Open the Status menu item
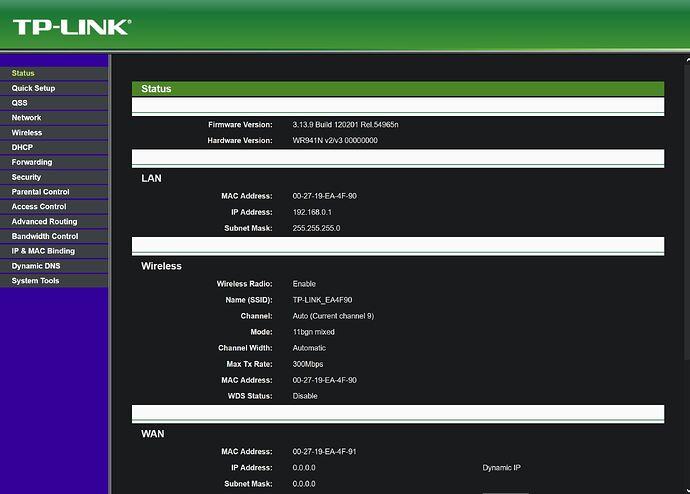 click(54, 73)
